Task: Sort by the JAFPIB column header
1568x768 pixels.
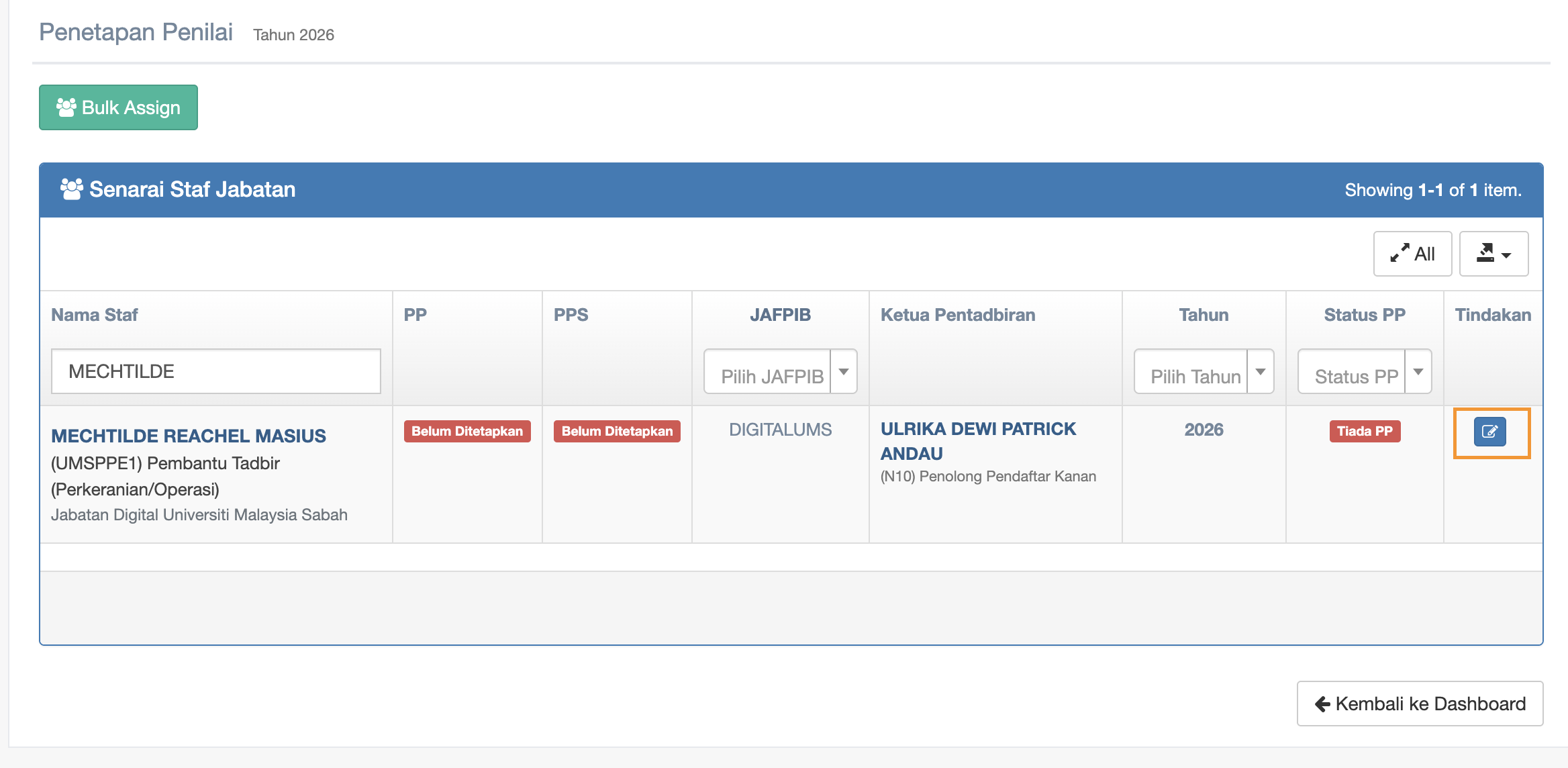Action: click(x=780, y=315)
